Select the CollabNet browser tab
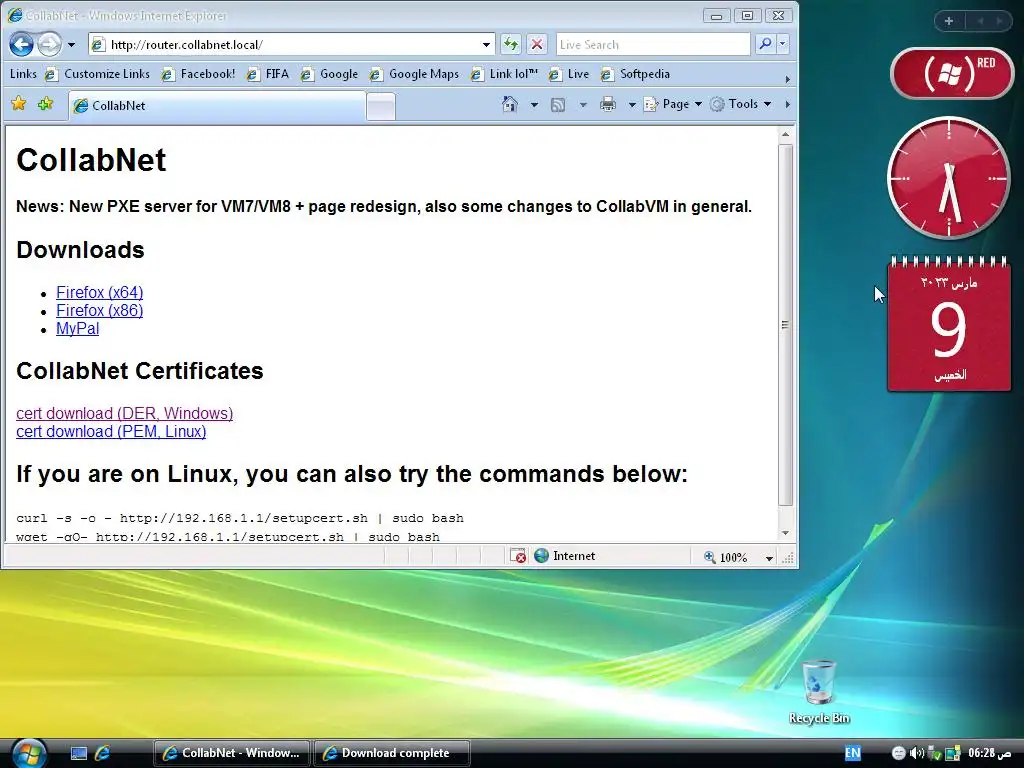The image size is (1024, 768). 217,106
